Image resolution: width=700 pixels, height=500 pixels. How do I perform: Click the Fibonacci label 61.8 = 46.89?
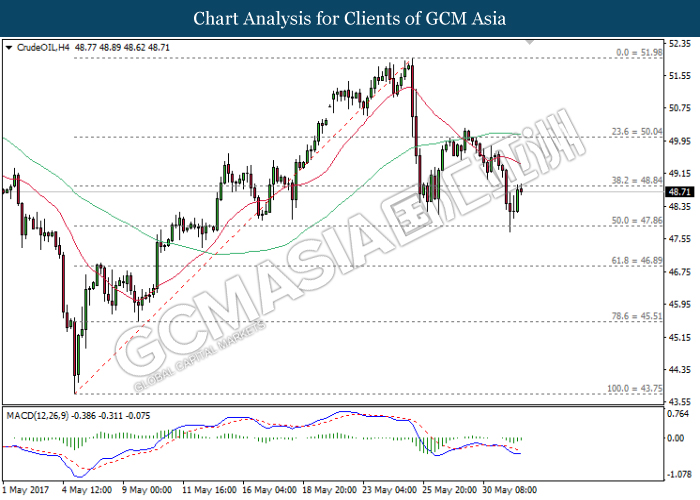point(637,260)
